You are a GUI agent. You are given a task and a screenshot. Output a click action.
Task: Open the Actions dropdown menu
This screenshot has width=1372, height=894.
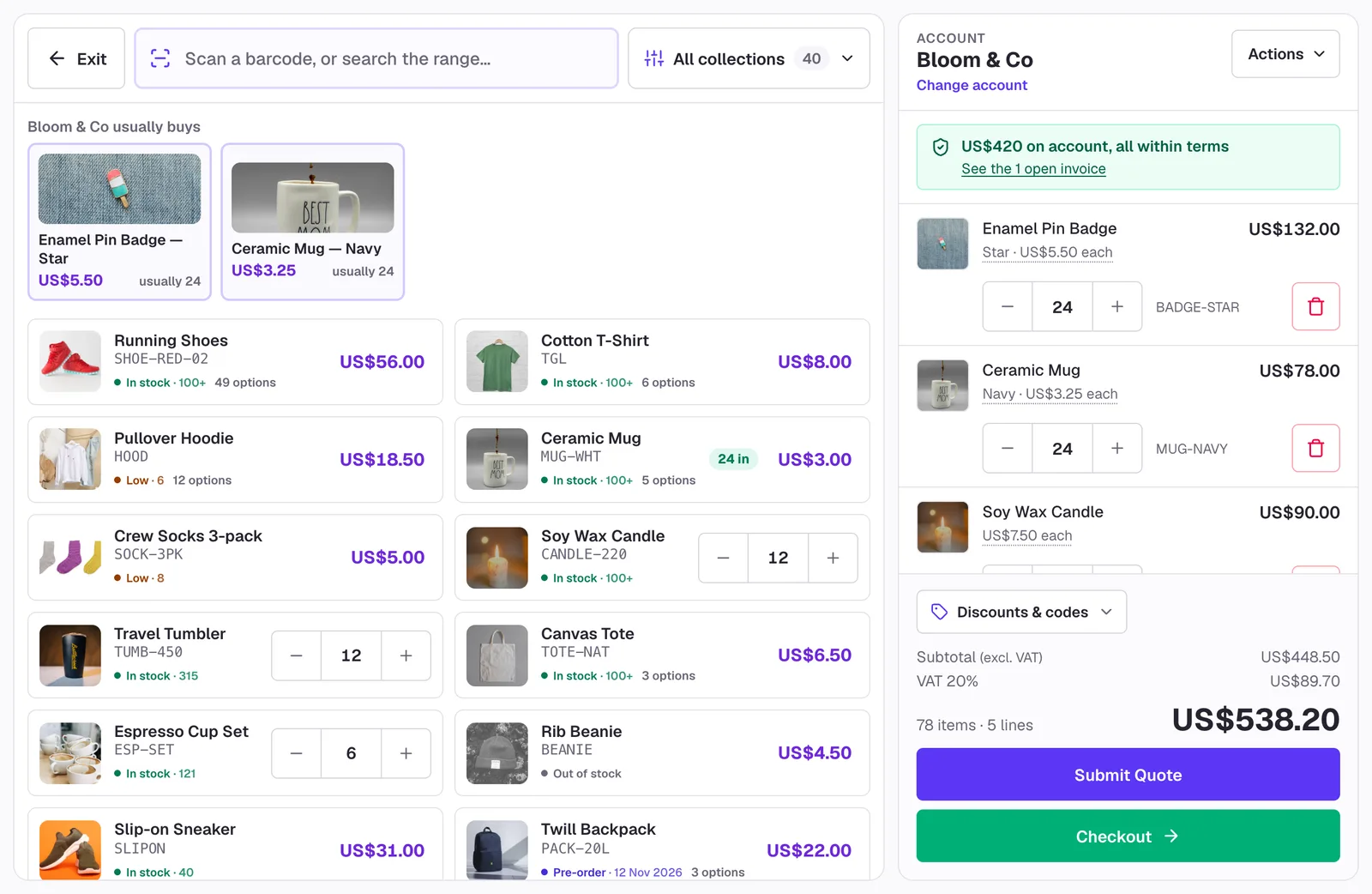click(1285, 54)
